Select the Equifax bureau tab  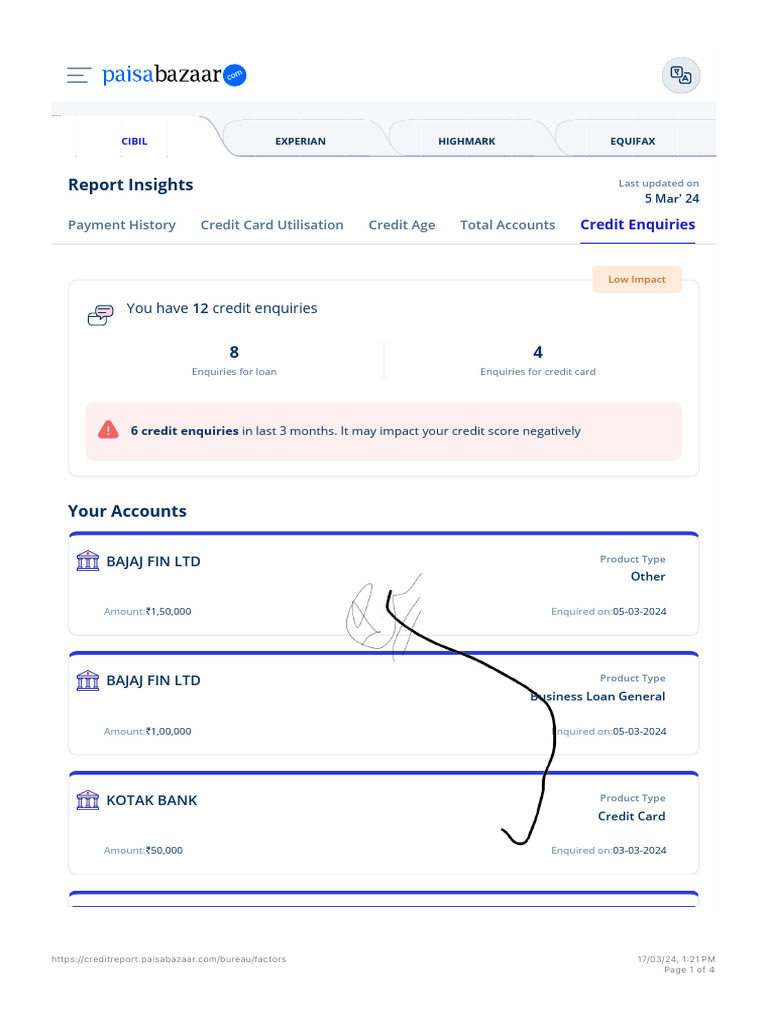tap(632, 141)
